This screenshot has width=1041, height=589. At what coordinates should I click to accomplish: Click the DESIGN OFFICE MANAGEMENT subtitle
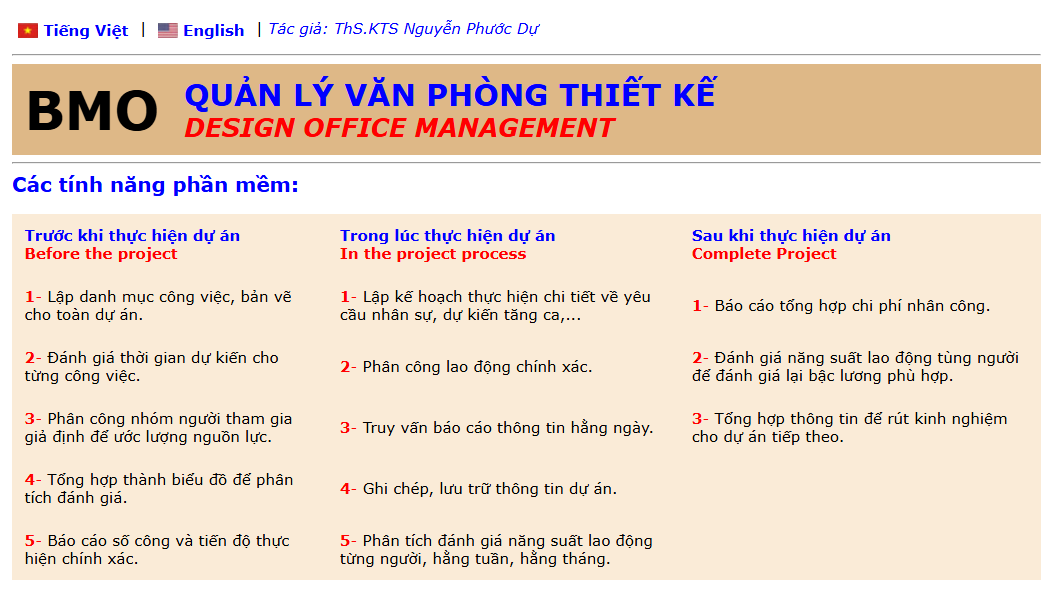399,128
